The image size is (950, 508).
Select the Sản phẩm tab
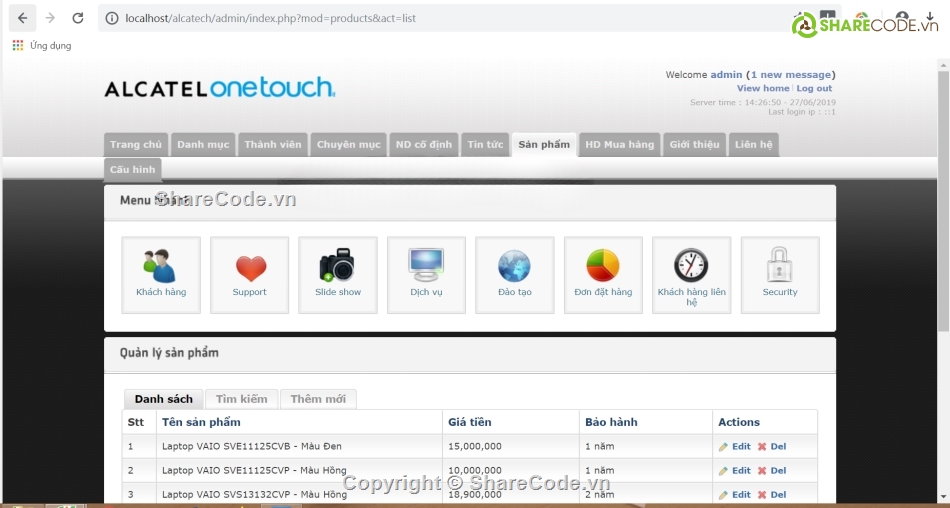(544, 144)
